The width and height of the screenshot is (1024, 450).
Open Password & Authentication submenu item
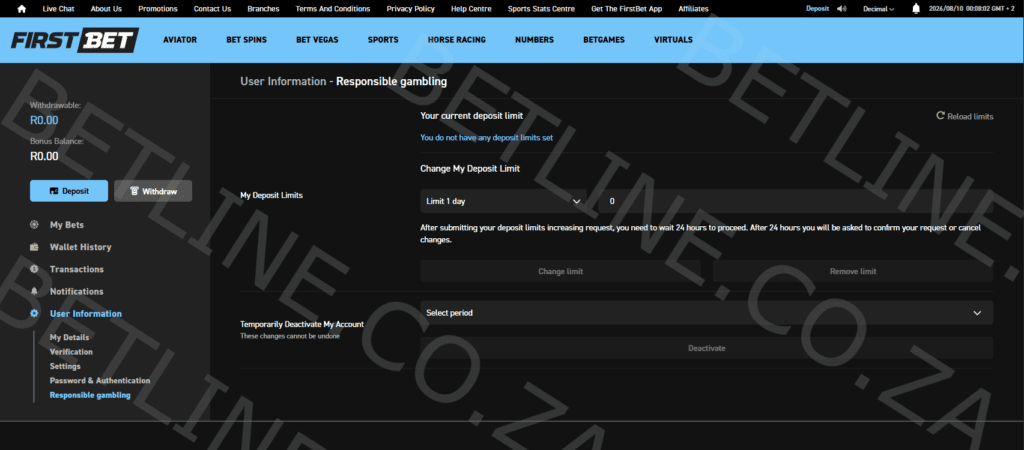pyautogui.click(x=100, y=380)
